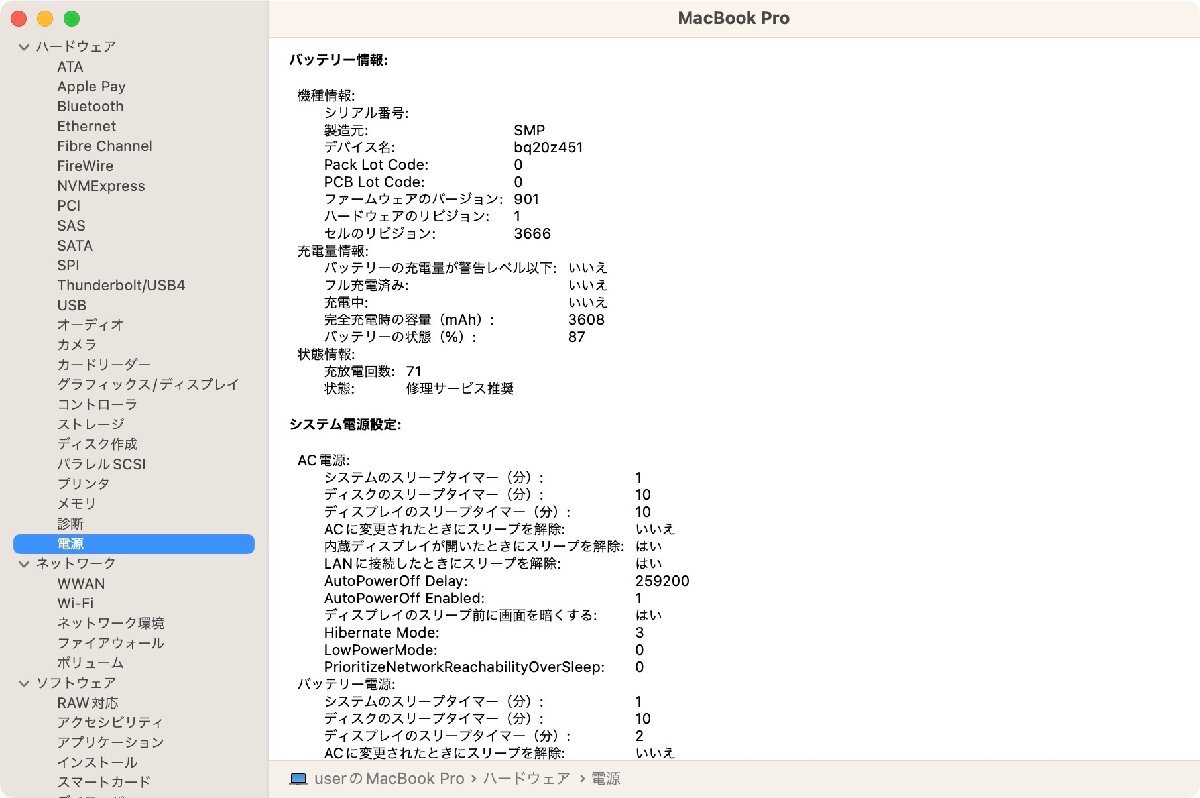Open the オーディオ entry
The width and height of the screenshot is (1200, 798).
pyautogui.click(x=90, y=325)
